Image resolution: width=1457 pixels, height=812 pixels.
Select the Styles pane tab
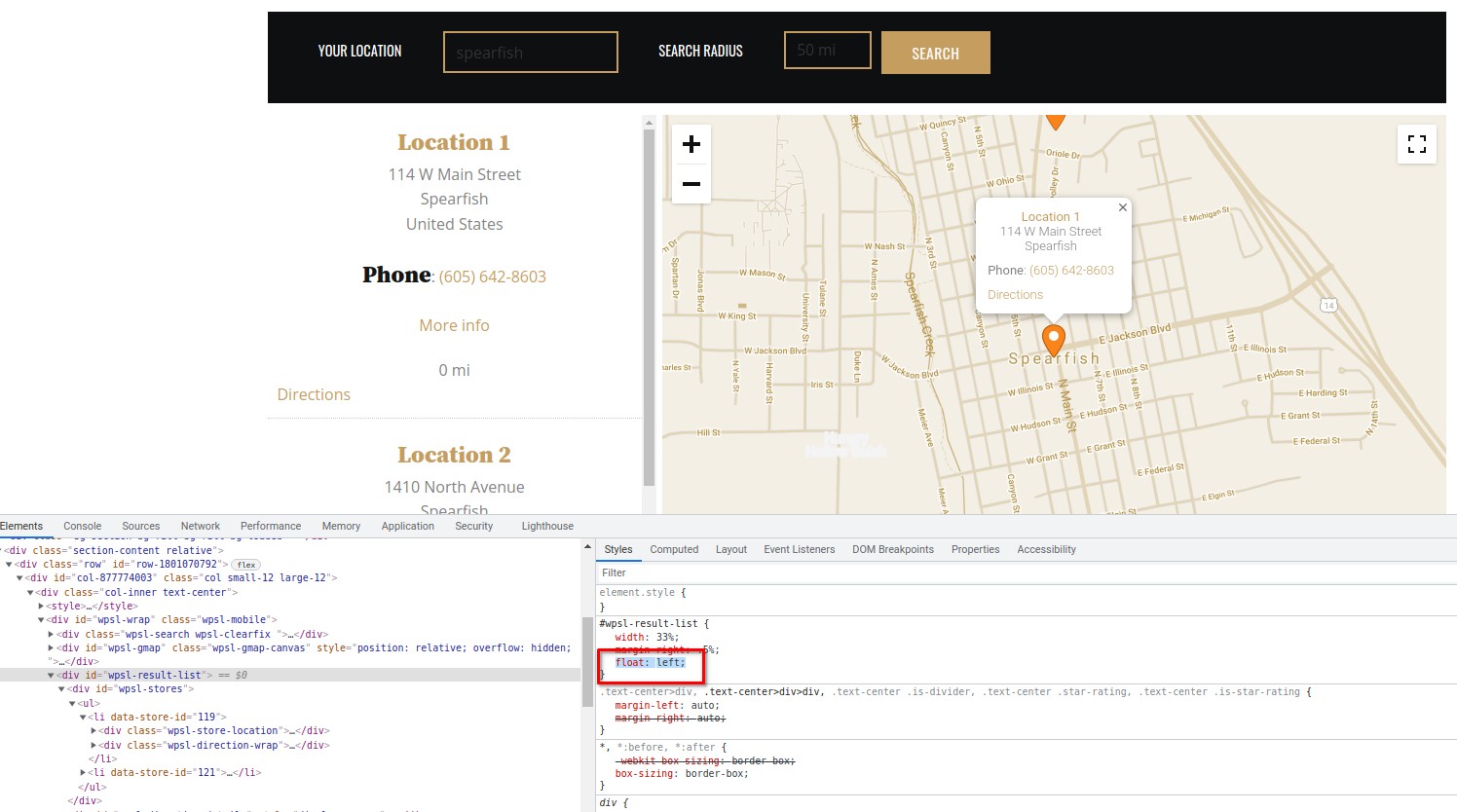coord(618,549)
